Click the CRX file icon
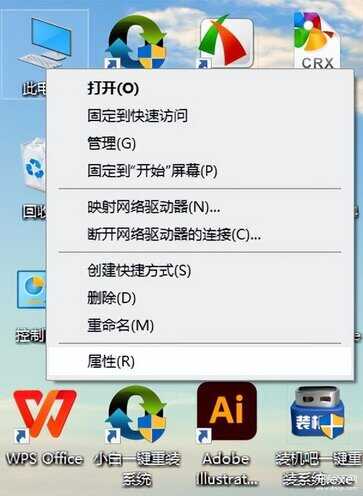 click(x=316, y=40)
